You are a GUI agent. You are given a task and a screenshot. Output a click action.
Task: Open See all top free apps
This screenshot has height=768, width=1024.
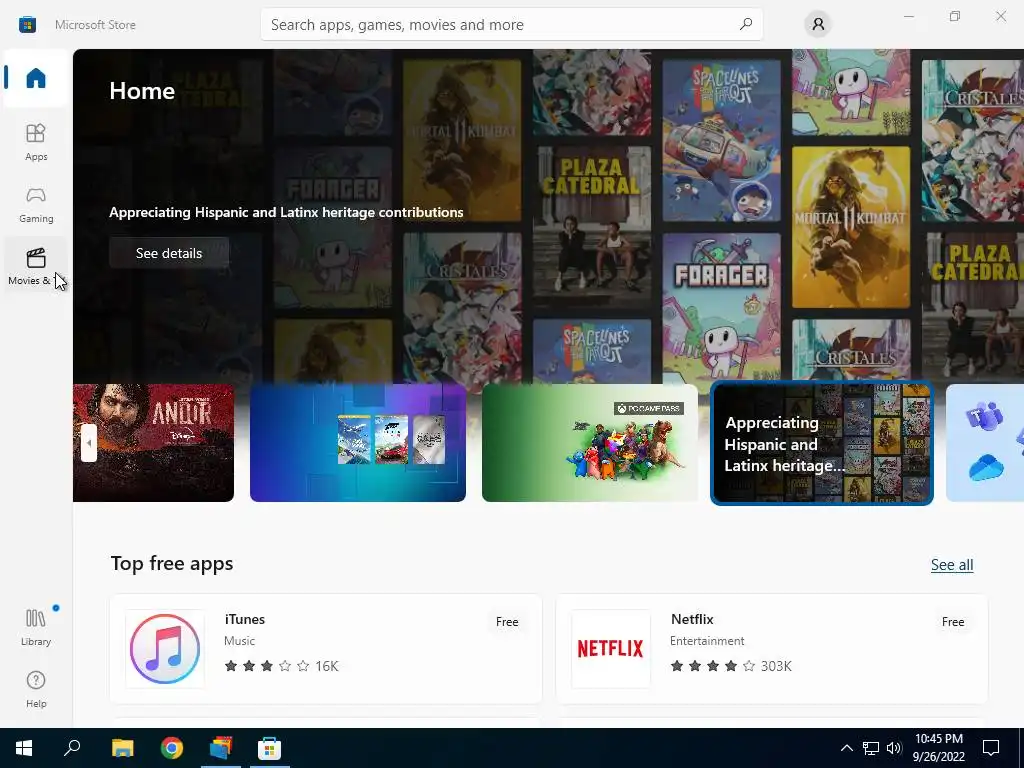coord(952,564)
